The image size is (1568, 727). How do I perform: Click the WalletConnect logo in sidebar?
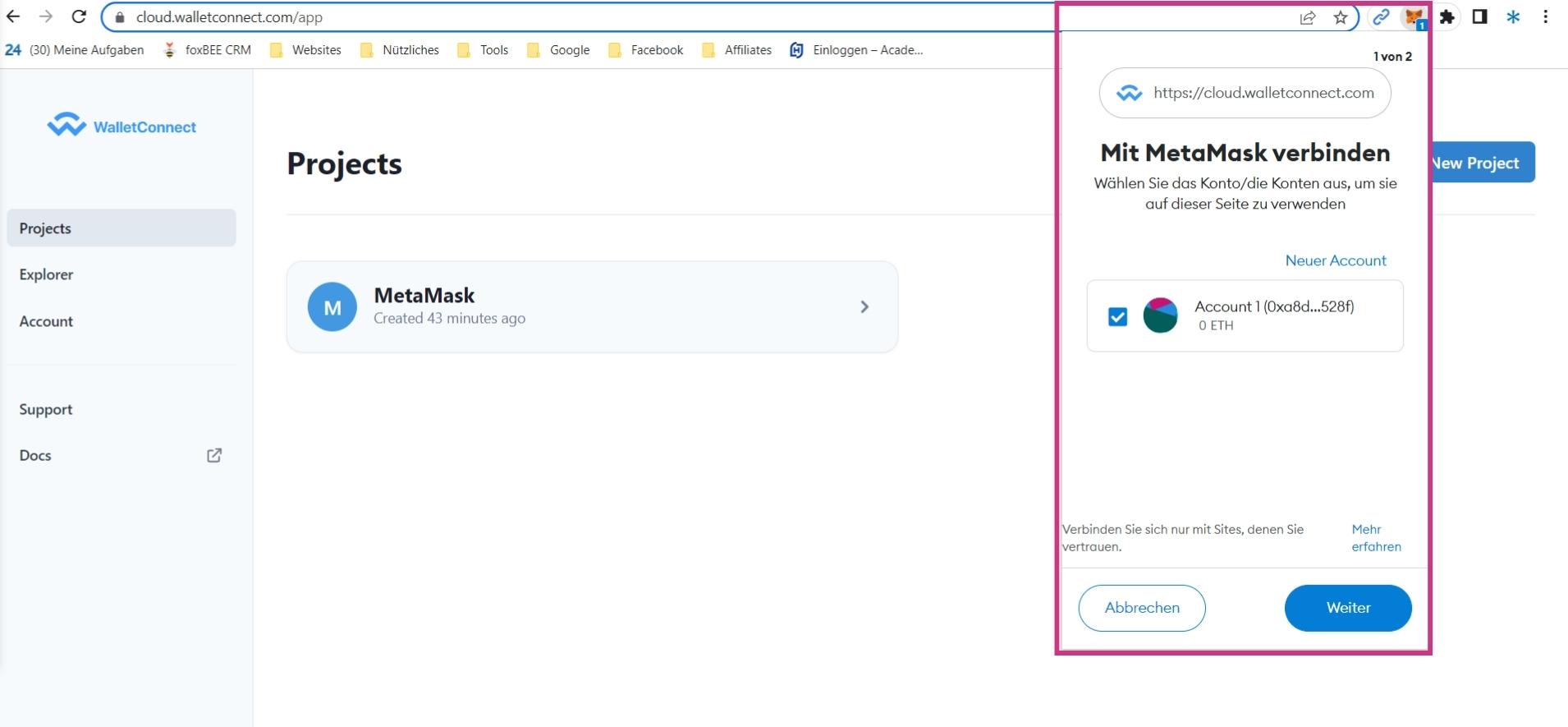point(121,126)
